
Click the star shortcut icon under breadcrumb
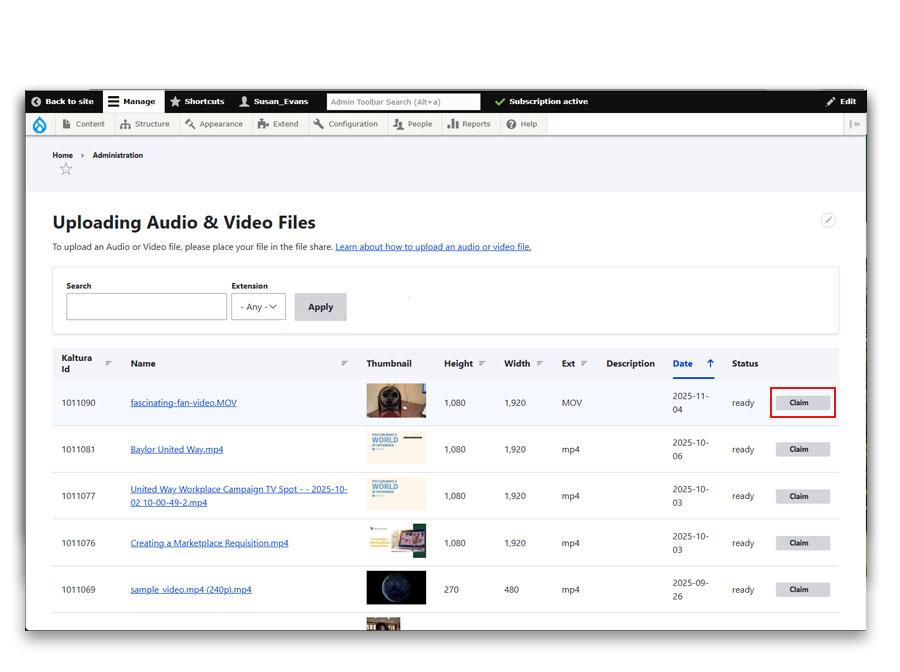click(x=66, y=169)
